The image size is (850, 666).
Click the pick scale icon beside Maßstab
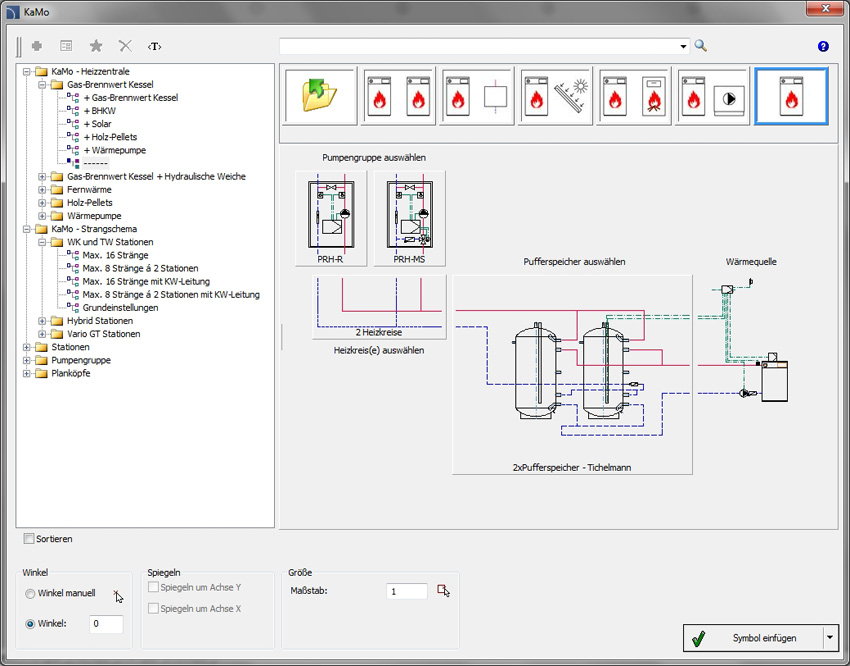(x=443, y=591)
